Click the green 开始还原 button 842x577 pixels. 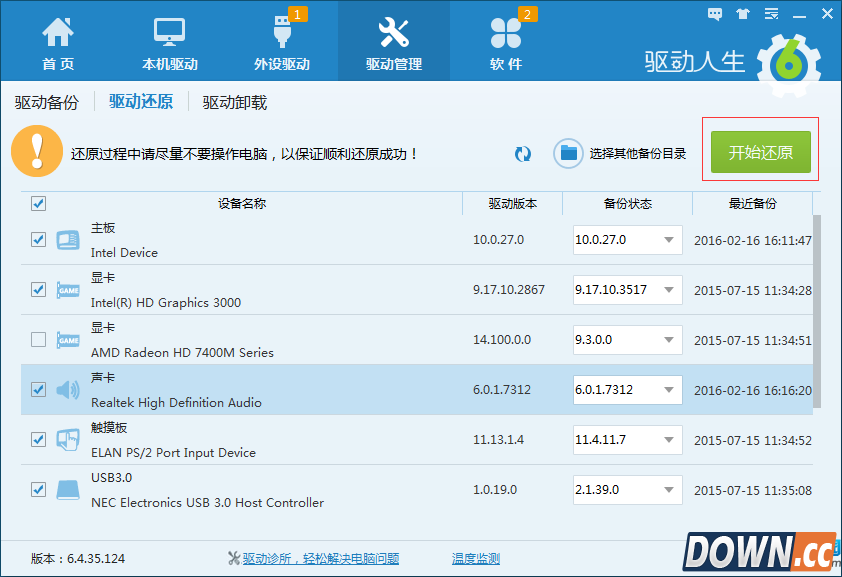[x=760, y=152]
